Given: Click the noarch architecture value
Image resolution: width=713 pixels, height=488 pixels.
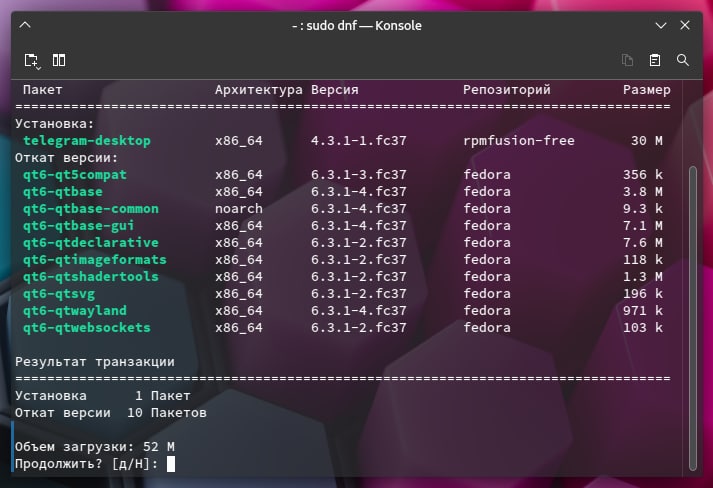Looking at the screenshot, I should pyautogui.click(x=239, y=209).
